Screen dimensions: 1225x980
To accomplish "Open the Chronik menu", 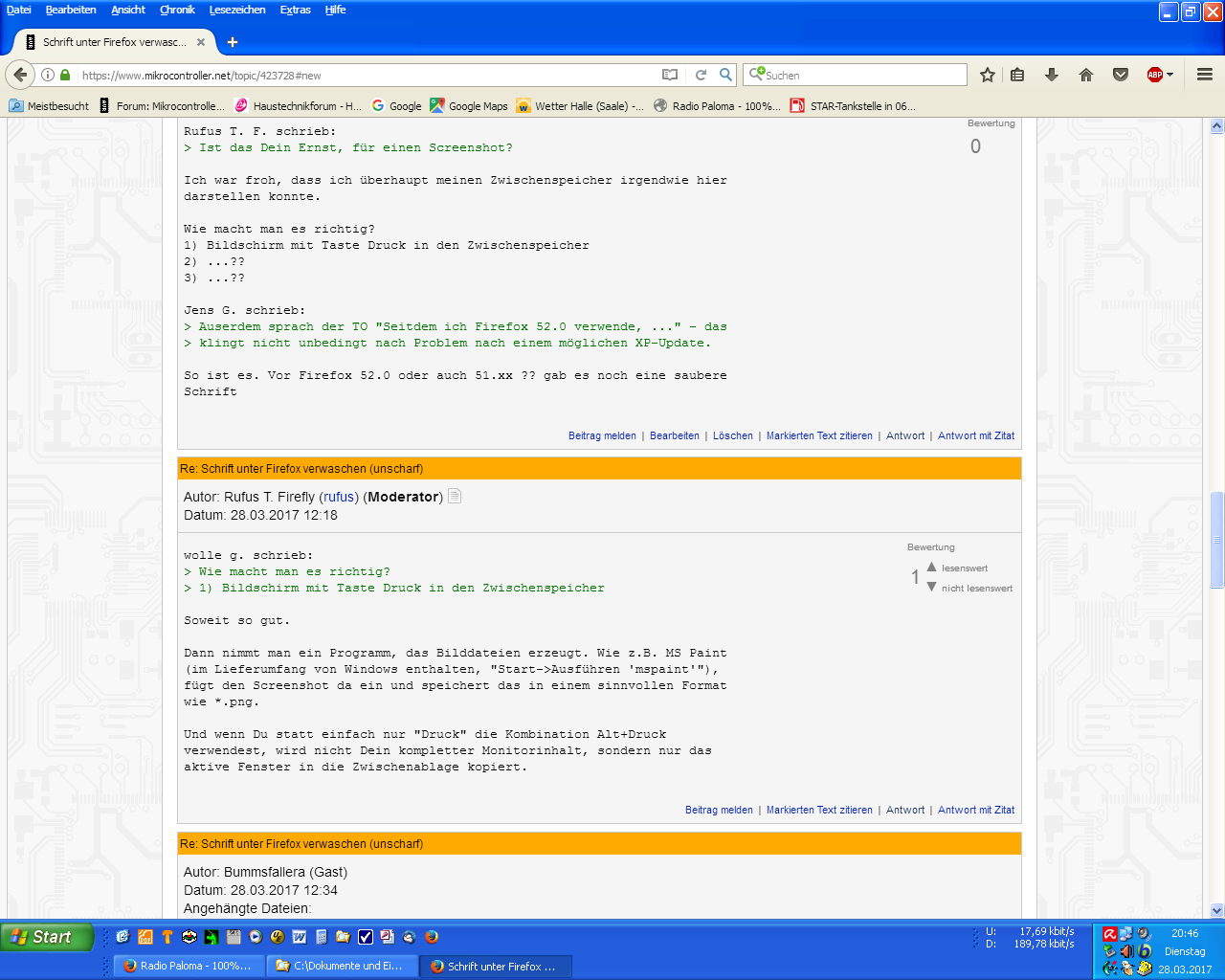I will pos(177,10).
